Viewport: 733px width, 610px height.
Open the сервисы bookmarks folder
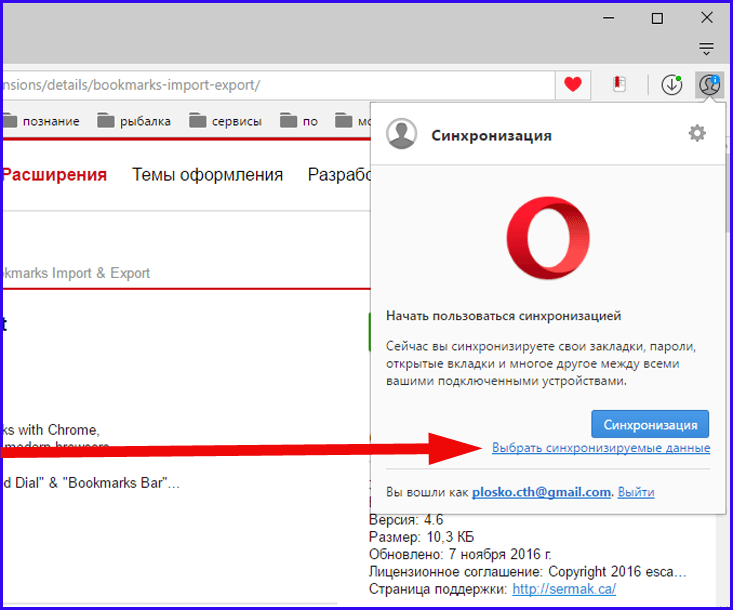225,121
